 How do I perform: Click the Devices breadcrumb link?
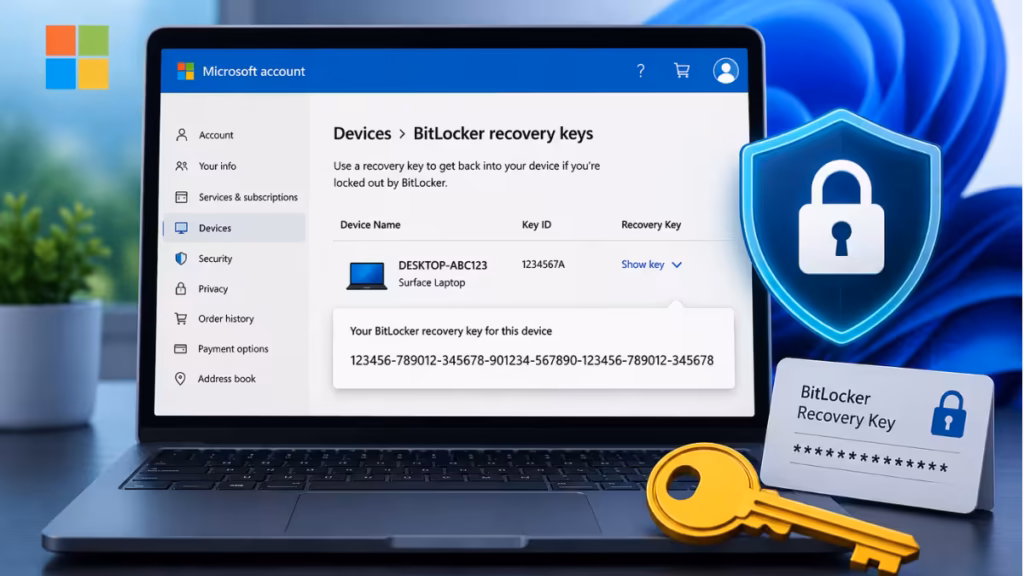(x=362, y=133)
